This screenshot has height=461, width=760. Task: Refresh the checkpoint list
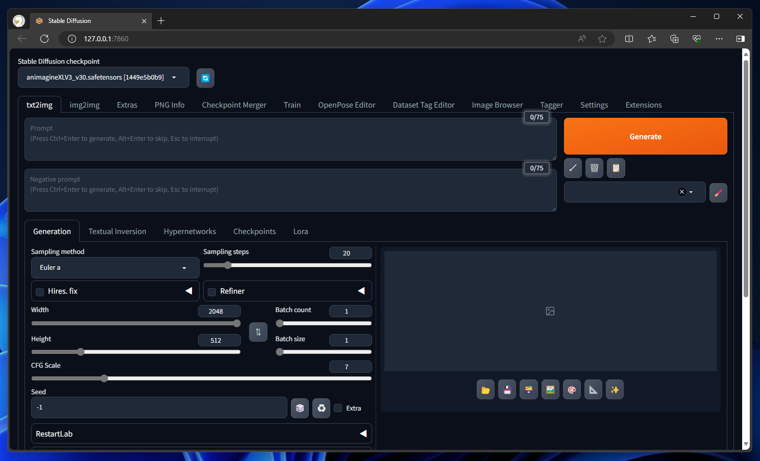point(205,78)
